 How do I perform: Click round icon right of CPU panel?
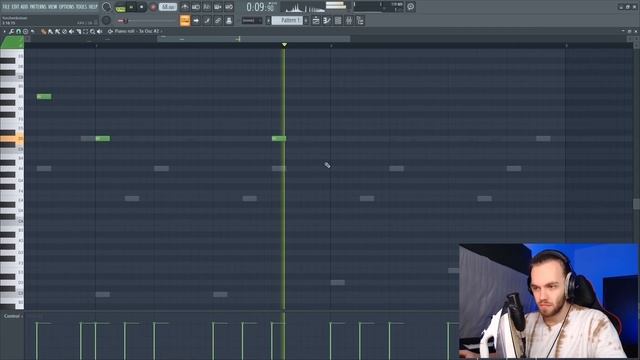pyautogui.click(x=411, y=7)
